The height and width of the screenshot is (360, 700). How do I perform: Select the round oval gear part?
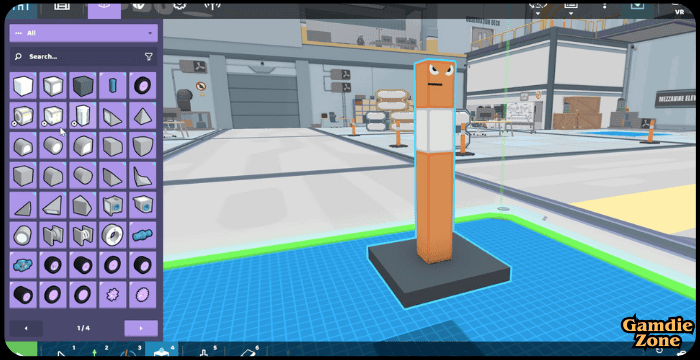point(142,295)
